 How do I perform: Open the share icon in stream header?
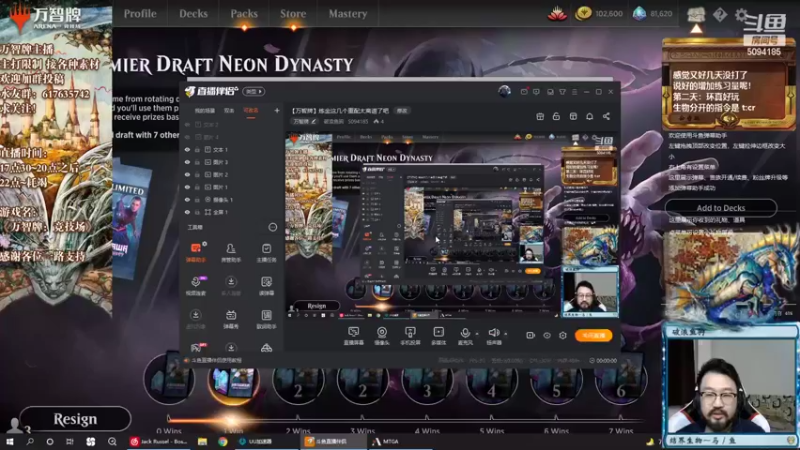click(606, 116)
